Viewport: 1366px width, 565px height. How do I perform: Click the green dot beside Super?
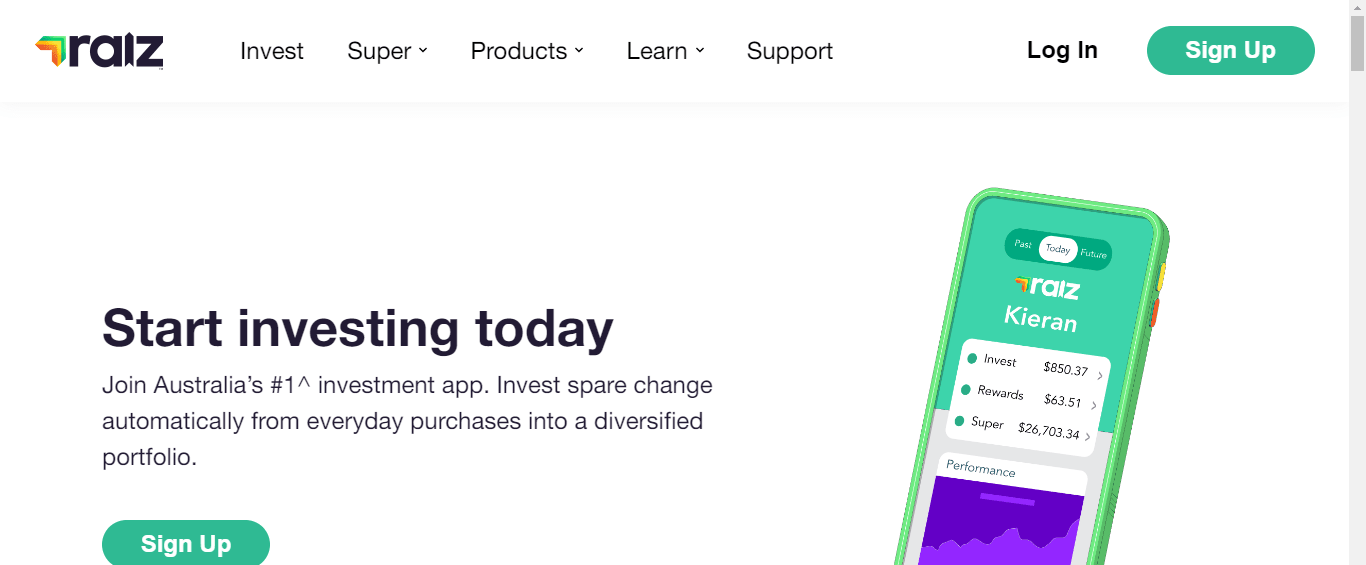(x=959, y=420)
